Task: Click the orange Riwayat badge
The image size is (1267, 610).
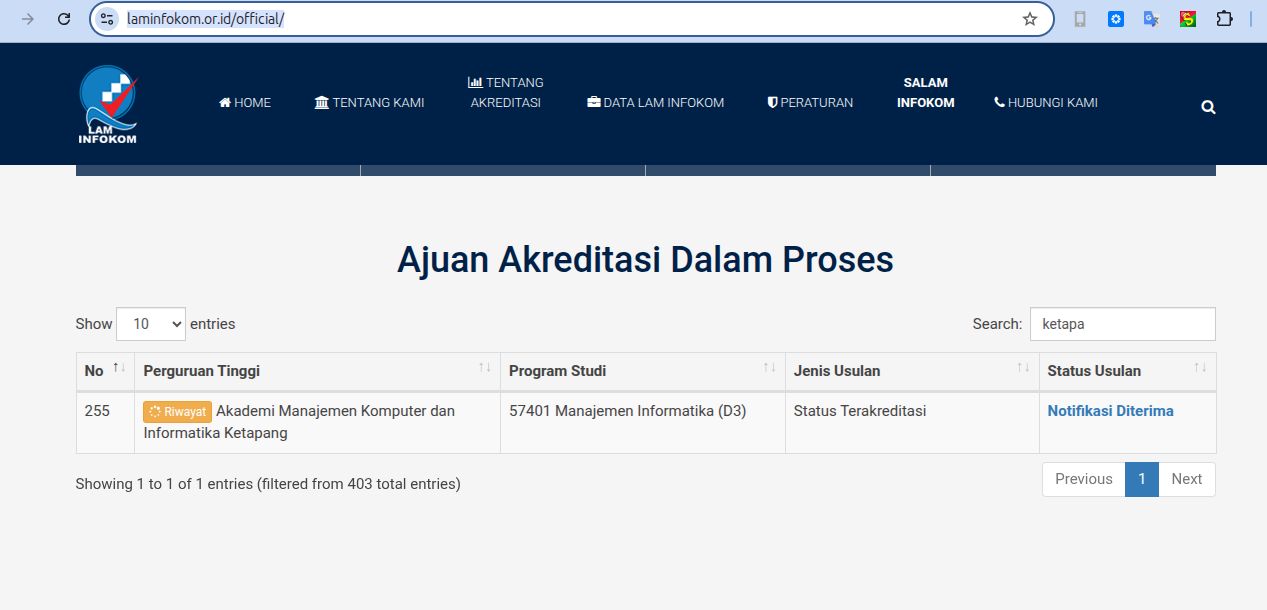Action: [177, 411]
